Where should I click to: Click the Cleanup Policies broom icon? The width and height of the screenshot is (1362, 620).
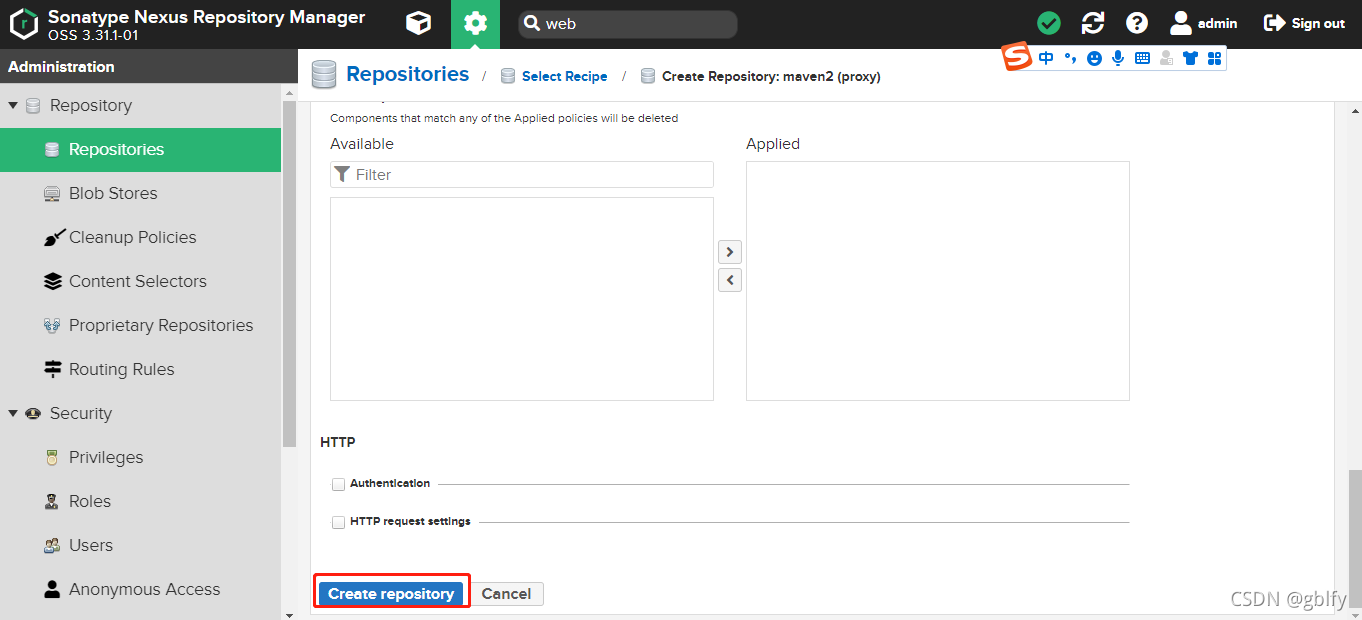pos(54,237)
